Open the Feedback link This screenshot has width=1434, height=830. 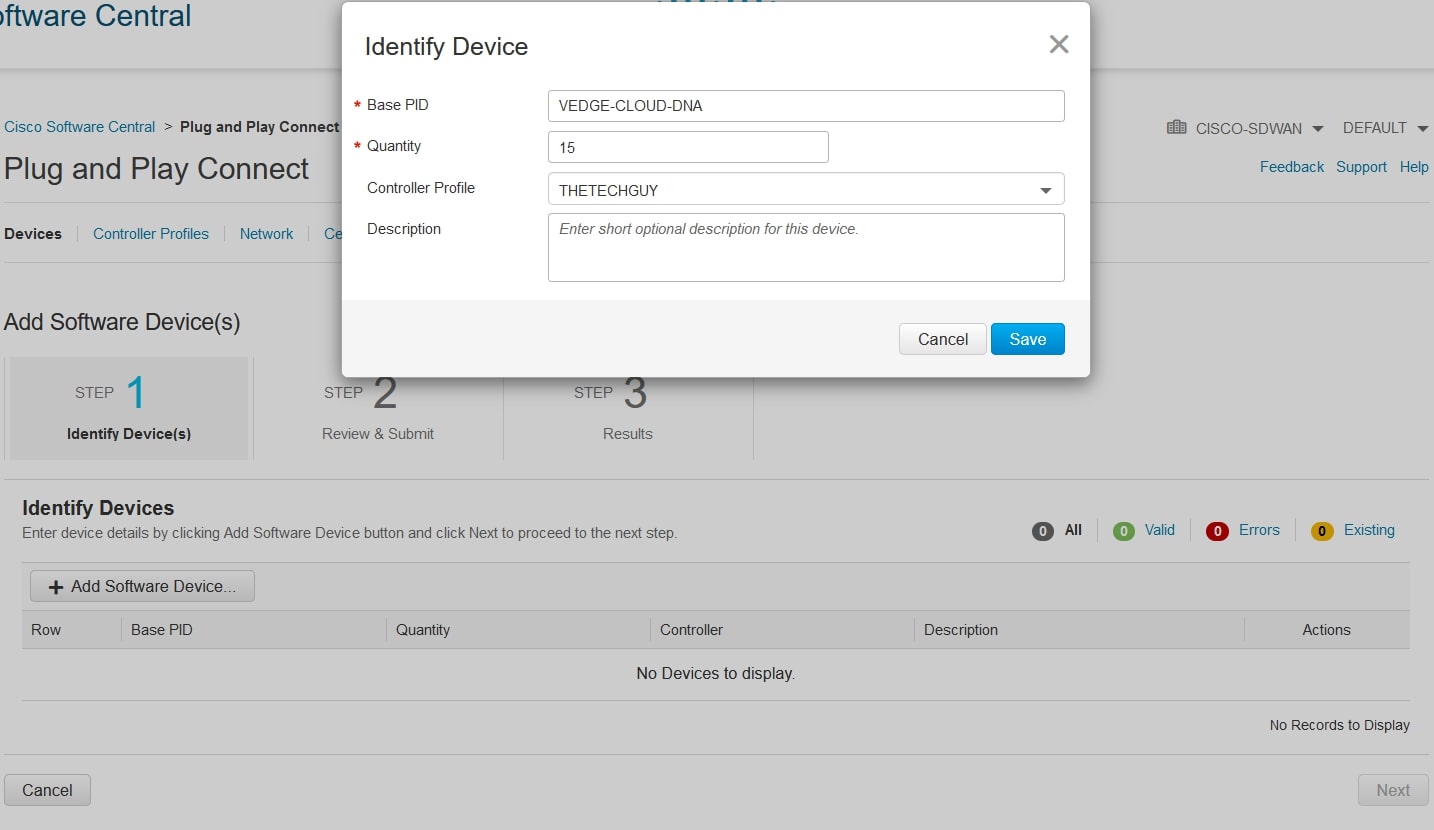click(x=1292, y=167)
